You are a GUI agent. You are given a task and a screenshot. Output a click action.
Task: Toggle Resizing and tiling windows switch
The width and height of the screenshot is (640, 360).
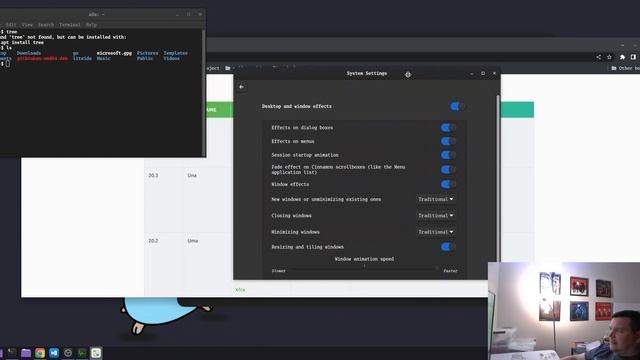coord(448,247)
